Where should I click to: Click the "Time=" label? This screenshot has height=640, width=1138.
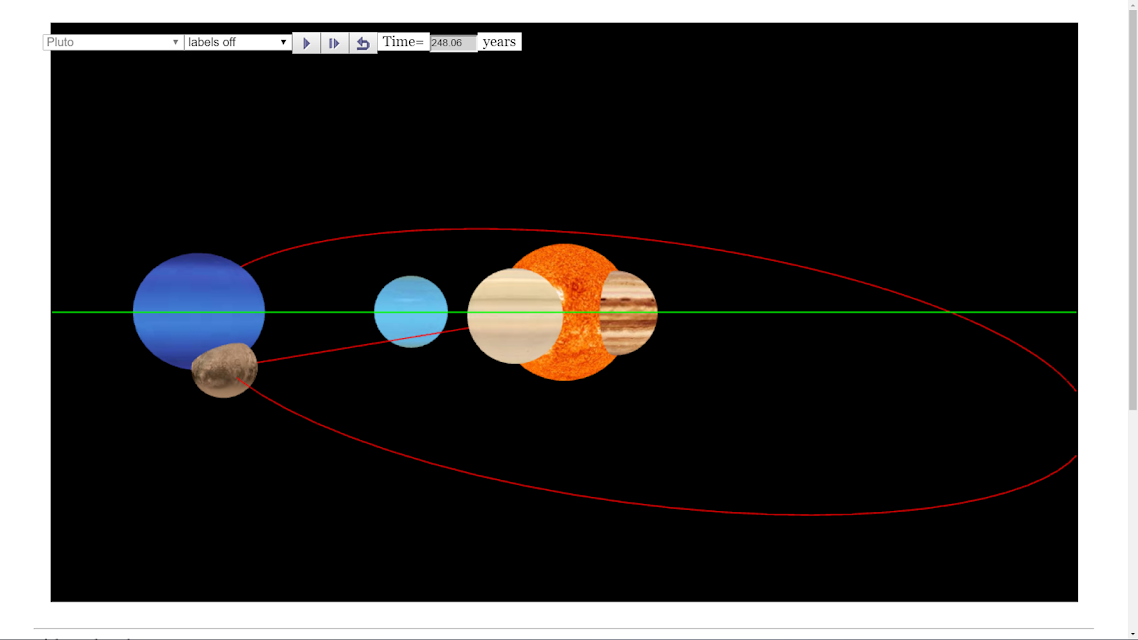pos(403,42)
